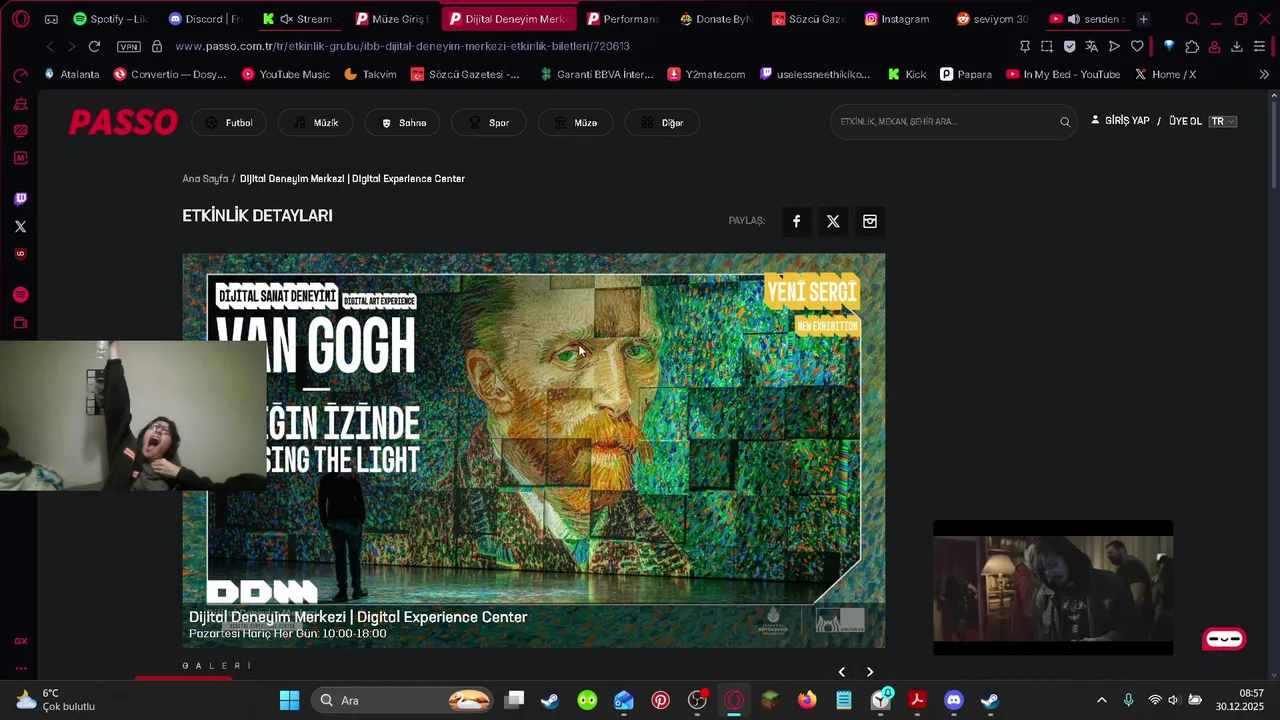This screenshot has width=1280, height=720.
Task: Open the VPN badge in the address bar
Action: tap(129, 46)
